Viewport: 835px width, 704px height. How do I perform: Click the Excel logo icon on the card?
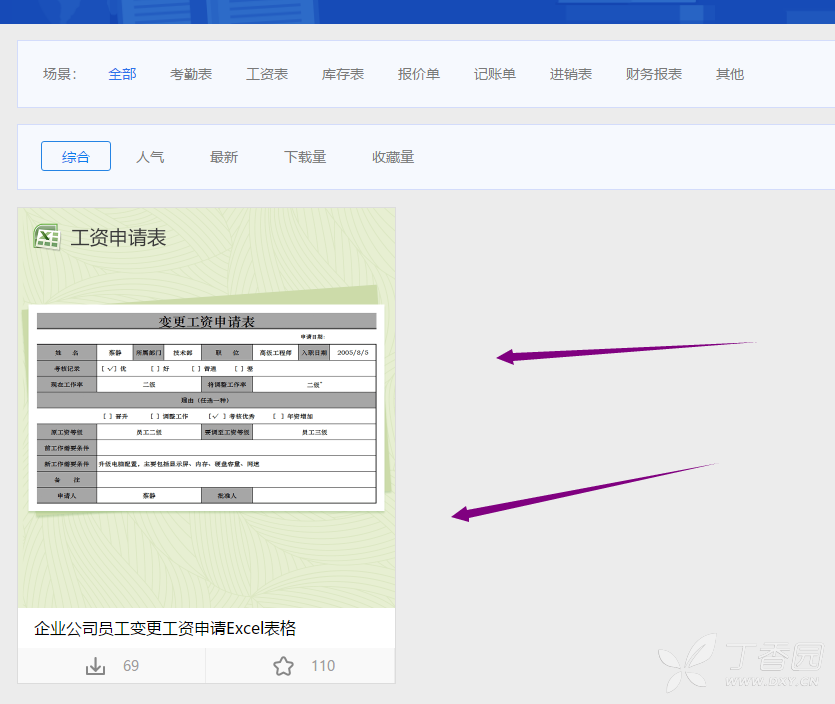47,237
